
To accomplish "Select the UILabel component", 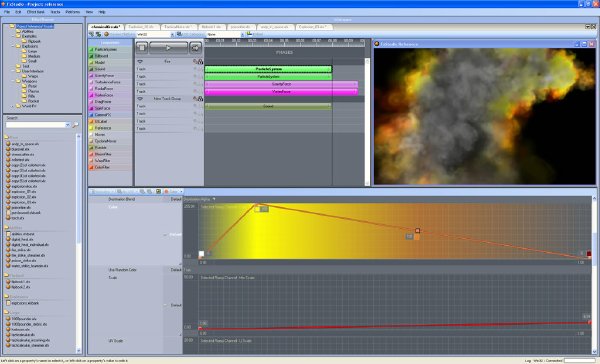I will tap(110, 121).
